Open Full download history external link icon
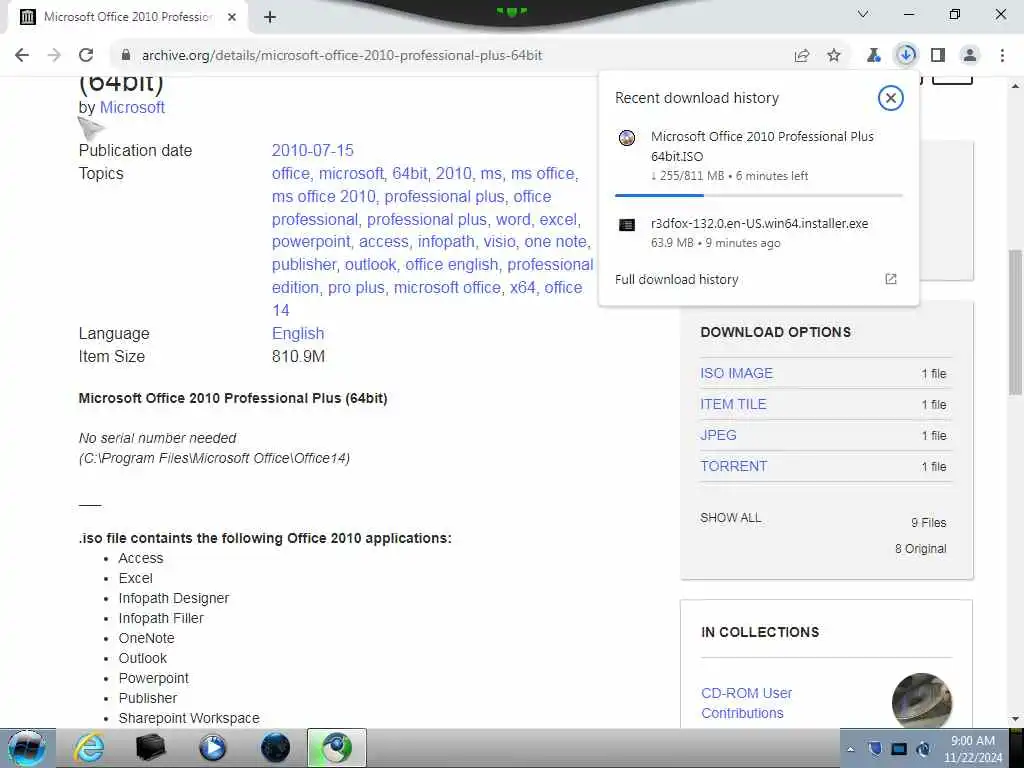Image resolution: width=1024 pixels, height=768 pixels. click(x=891, y=279)
